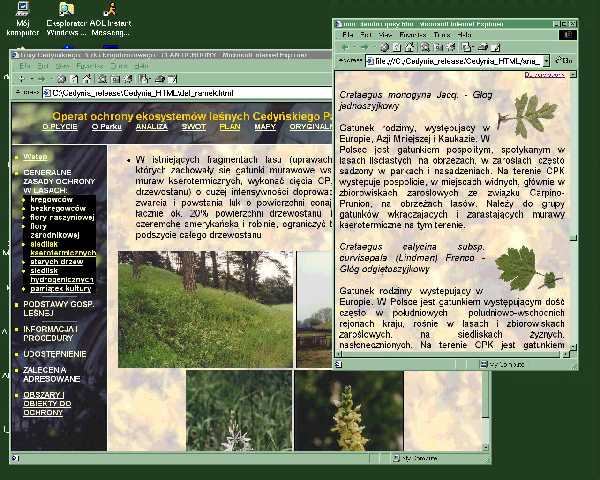Click Print icon in the Operat ochrony window

[x=160, y=79]
